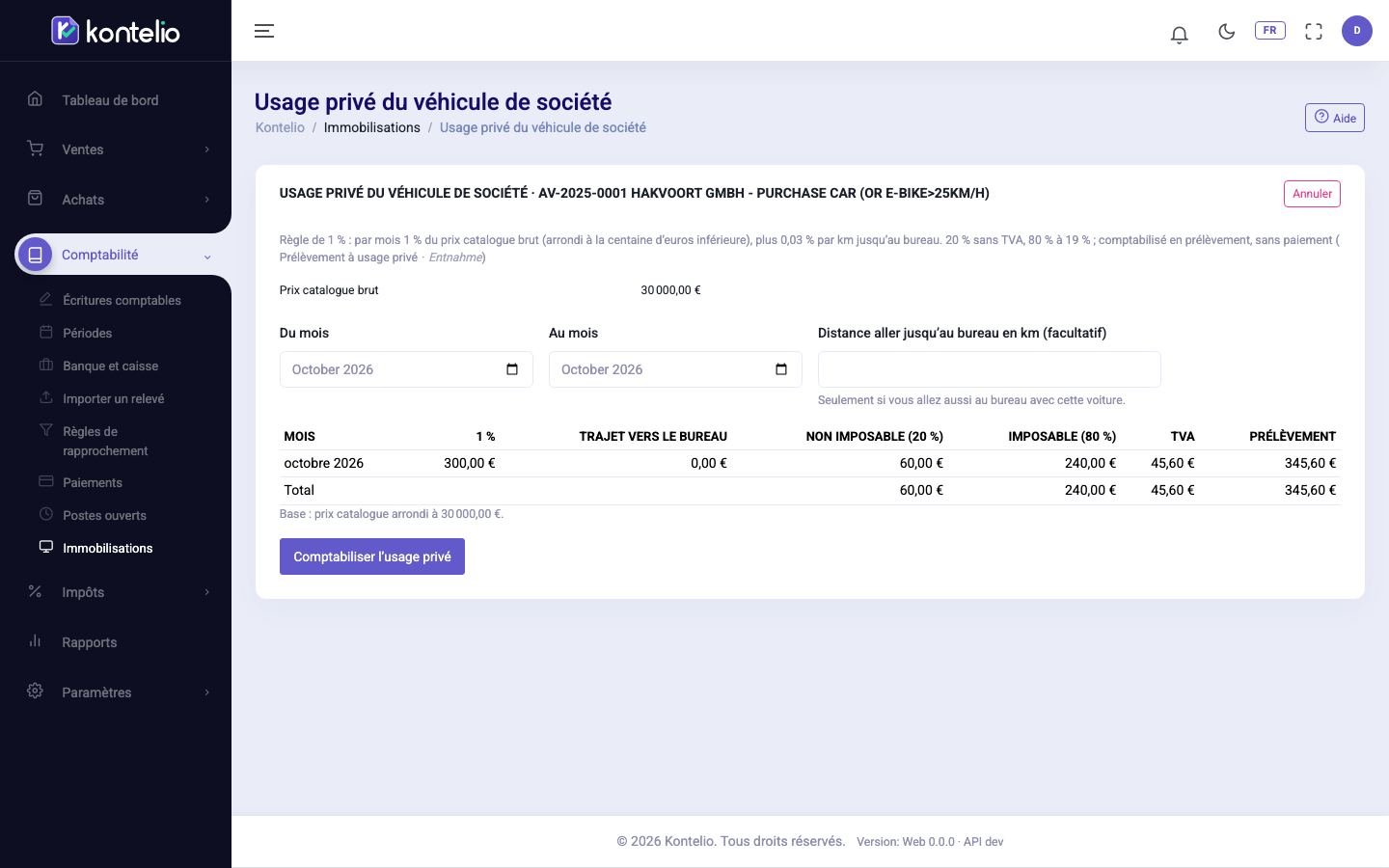This screenshot has width=1389, height=868.
Task: Select the 30 000,00 € catalogue price
Action: click(670, 290)
